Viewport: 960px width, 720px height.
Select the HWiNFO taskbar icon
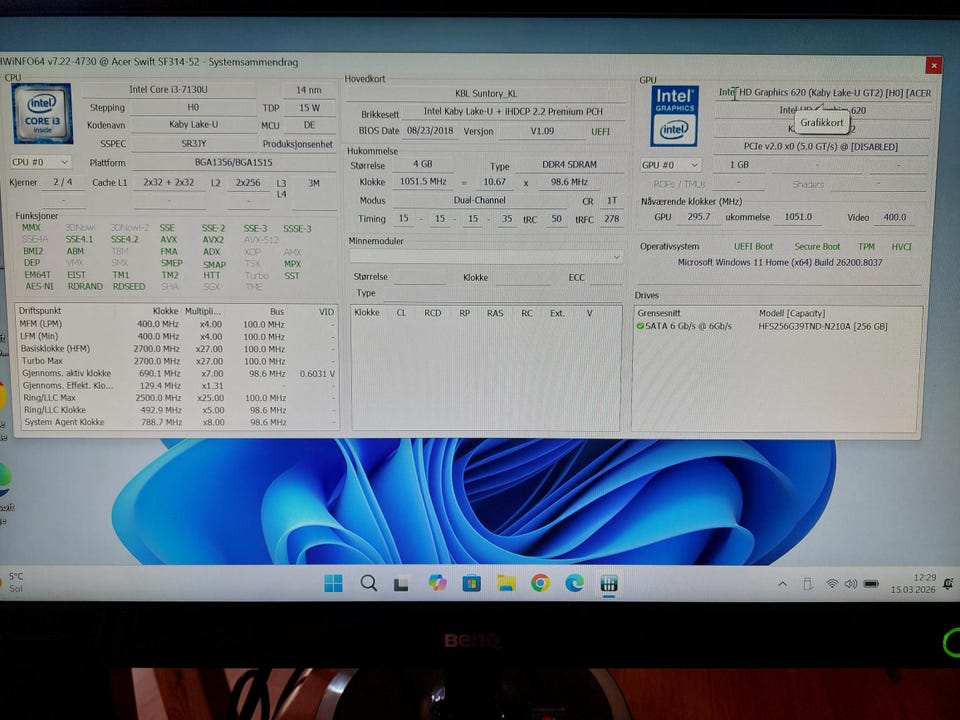tap(609, 583)
